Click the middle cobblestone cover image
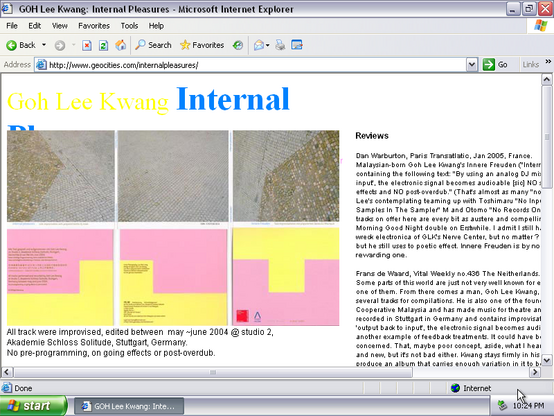The image size is (554, 416). pos(173,176)
